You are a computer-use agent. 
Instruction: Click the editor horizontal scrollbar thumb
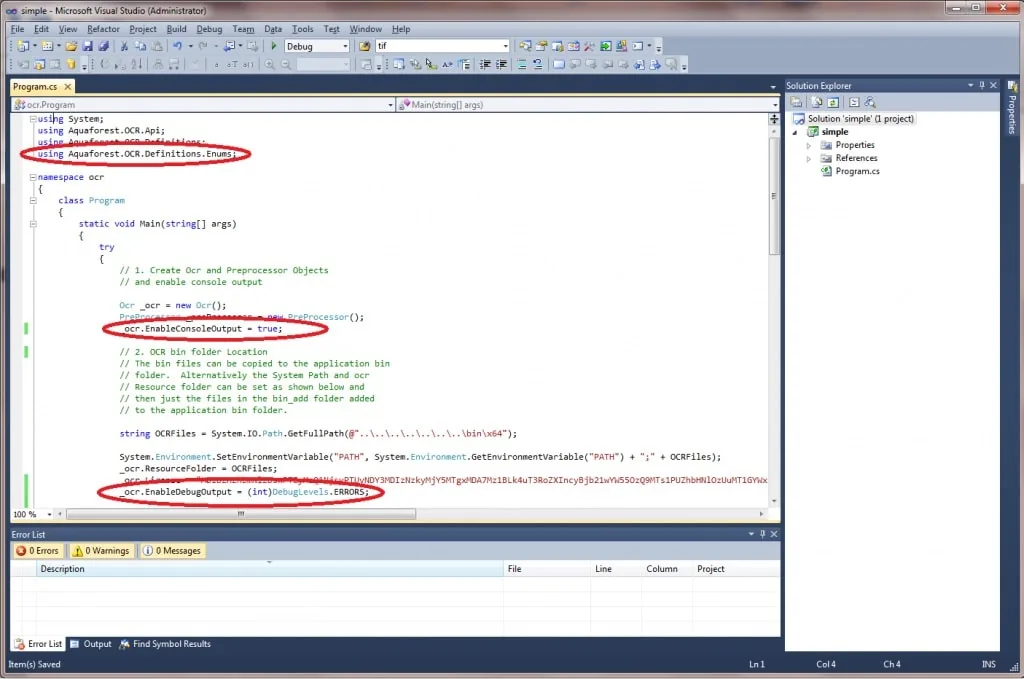[240, 514]
